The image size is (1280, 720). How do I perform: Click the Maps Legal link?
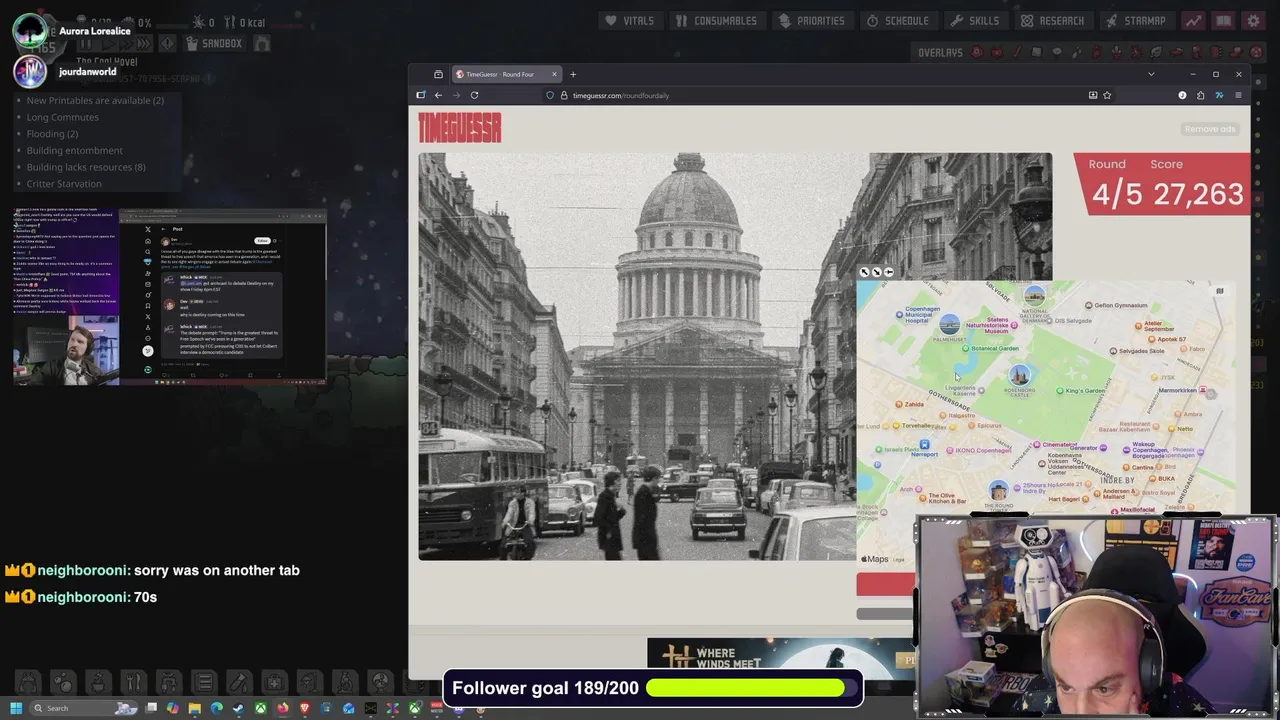pos(898,560)
